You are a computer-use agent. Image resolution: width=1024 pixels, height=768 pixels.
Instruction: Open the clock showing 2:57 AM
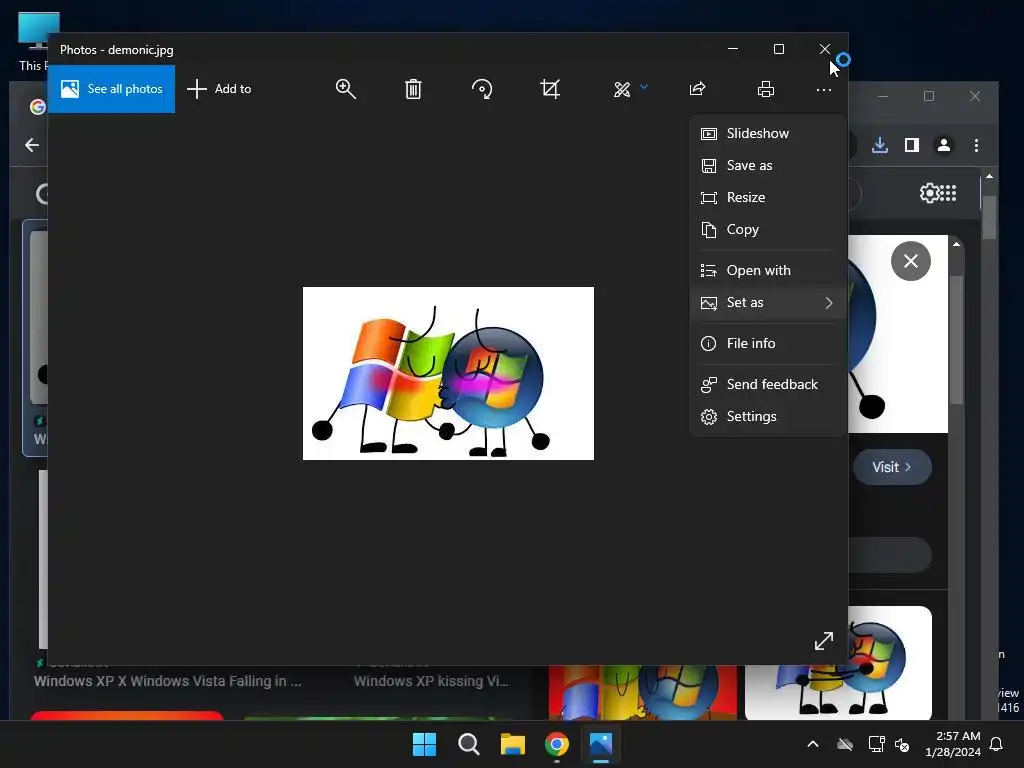[x=953, y=744]
